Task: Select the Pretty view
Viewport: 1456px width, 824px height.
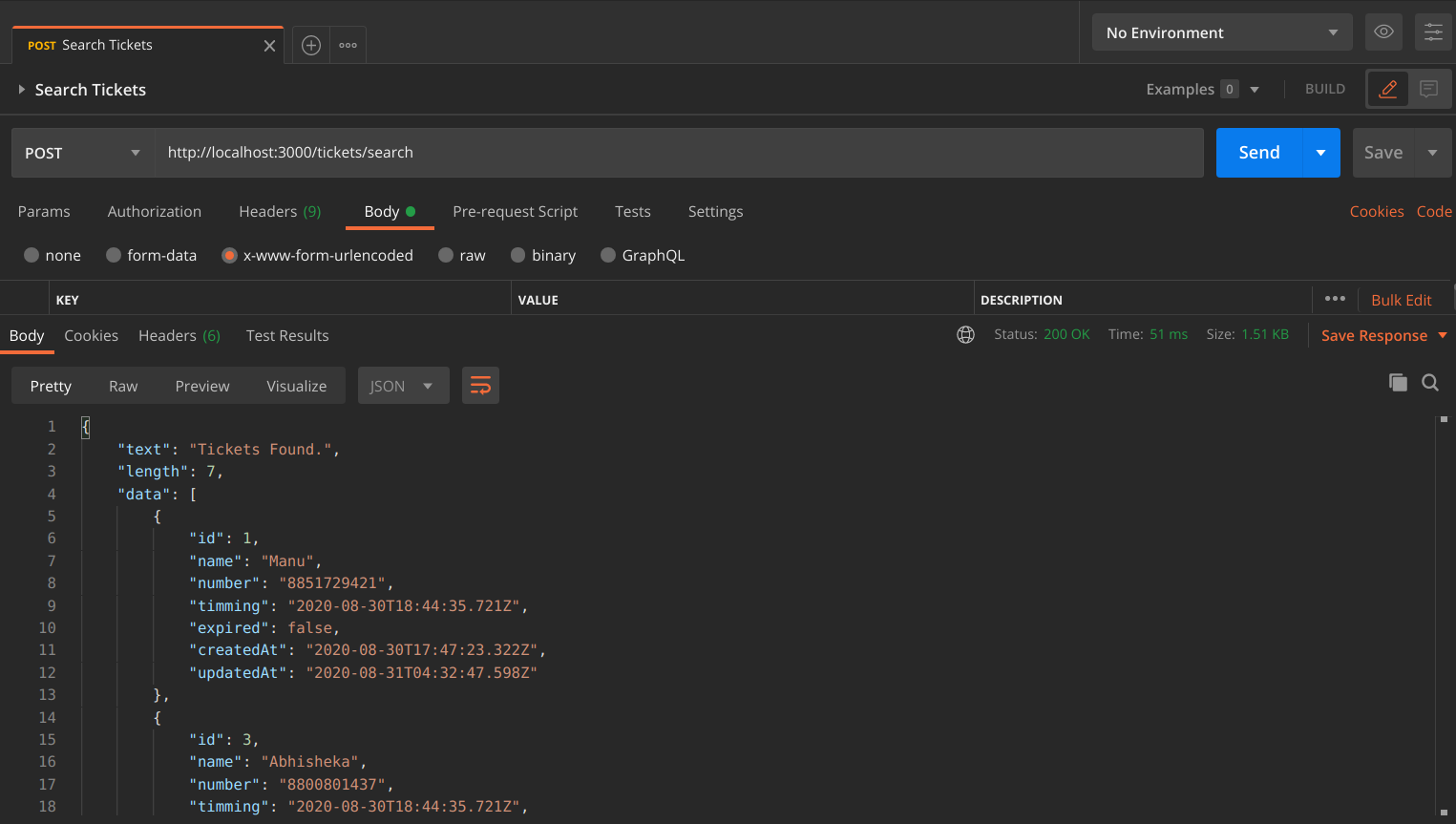Action: 51,386
